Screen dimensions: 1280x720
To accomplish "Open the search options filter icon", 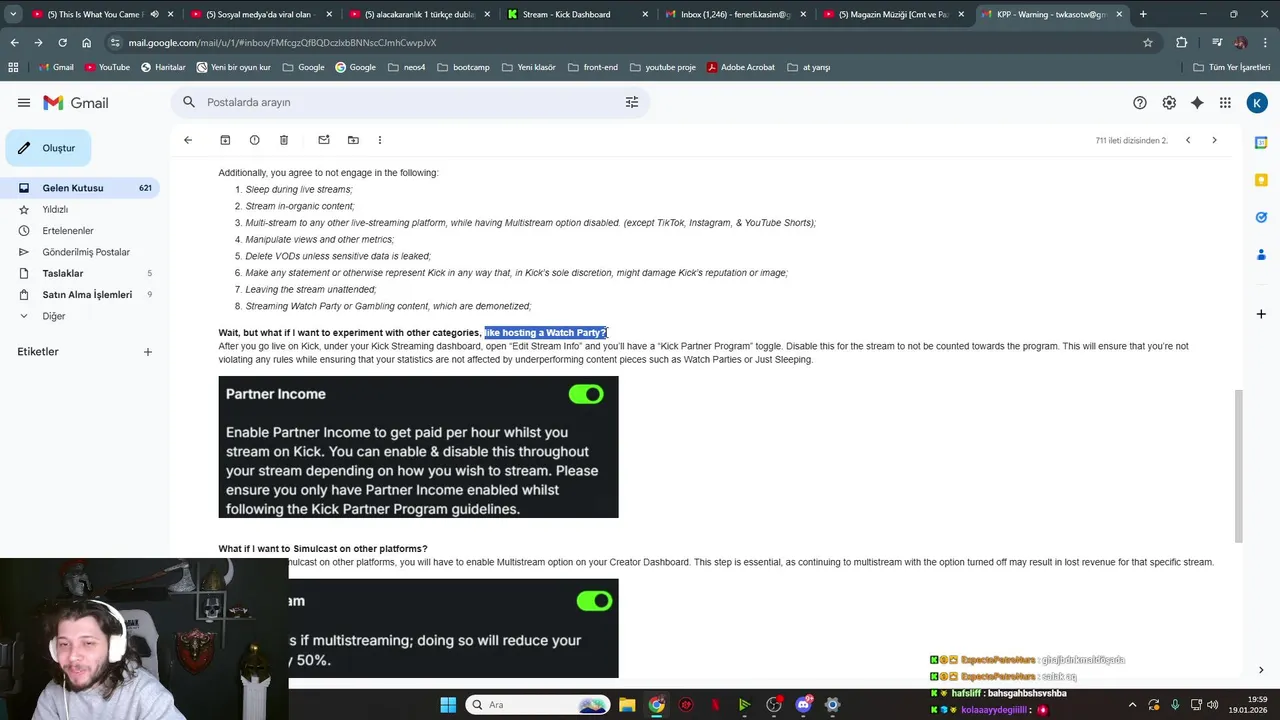I will [632, 102].
